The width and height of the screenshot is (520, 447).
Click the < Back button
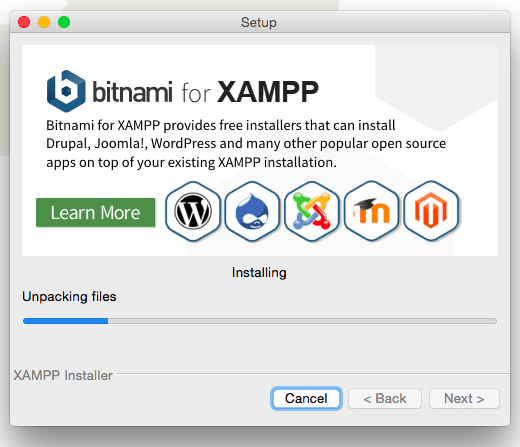pyautogui.click(x=385, y=398)
